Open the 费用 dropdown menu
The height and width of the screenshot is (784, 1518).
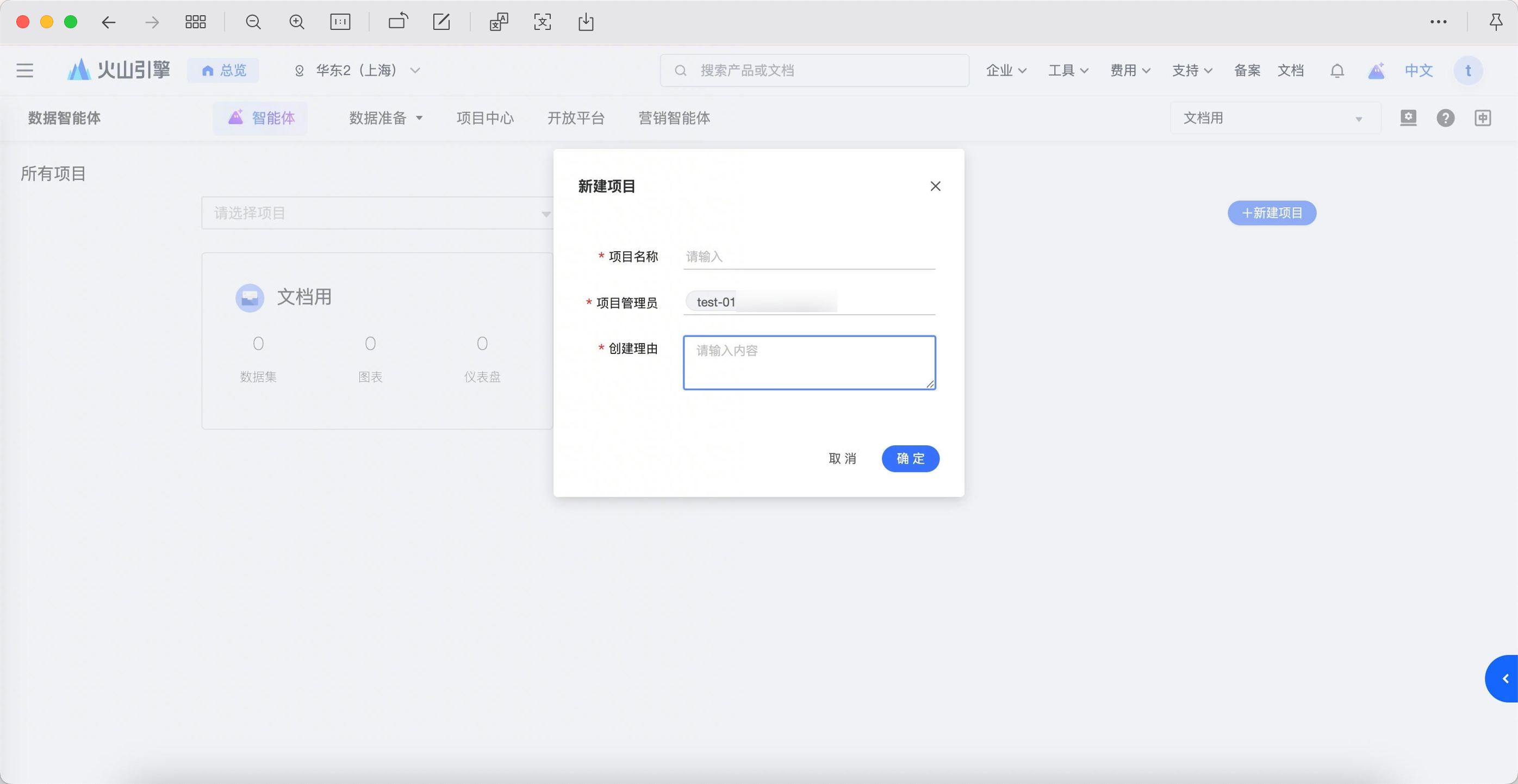tap(1130, 71)
